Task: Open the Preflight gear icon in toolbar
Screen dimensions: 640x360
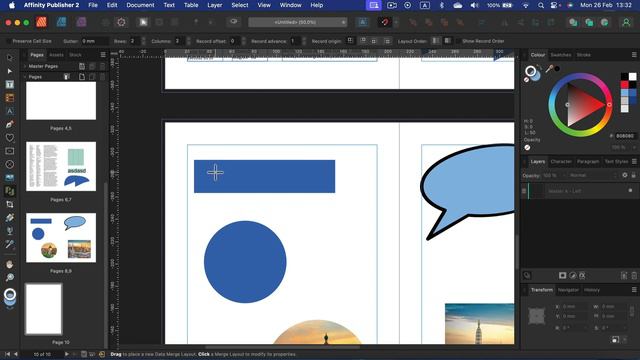Action: pos(121,22)
